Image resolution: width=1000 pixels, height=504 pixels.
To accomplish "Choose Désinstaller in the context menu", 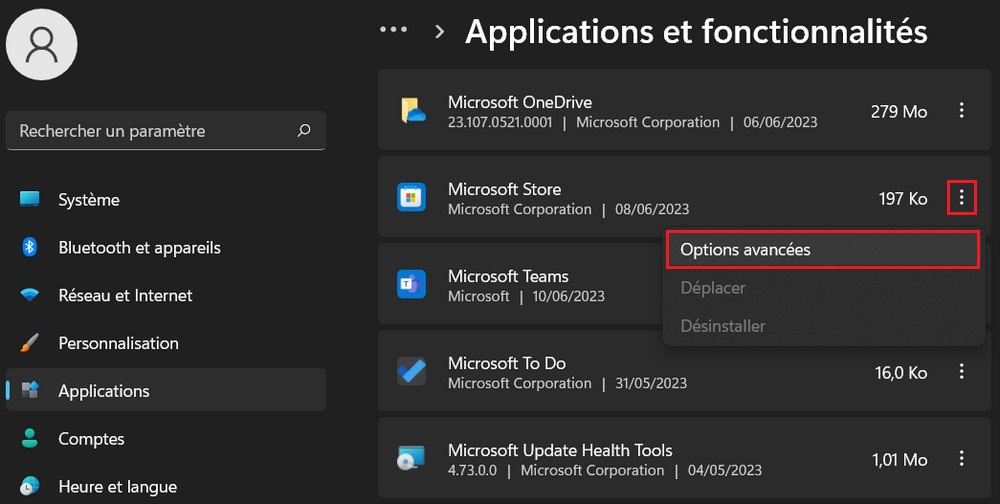I will [723, 326].
